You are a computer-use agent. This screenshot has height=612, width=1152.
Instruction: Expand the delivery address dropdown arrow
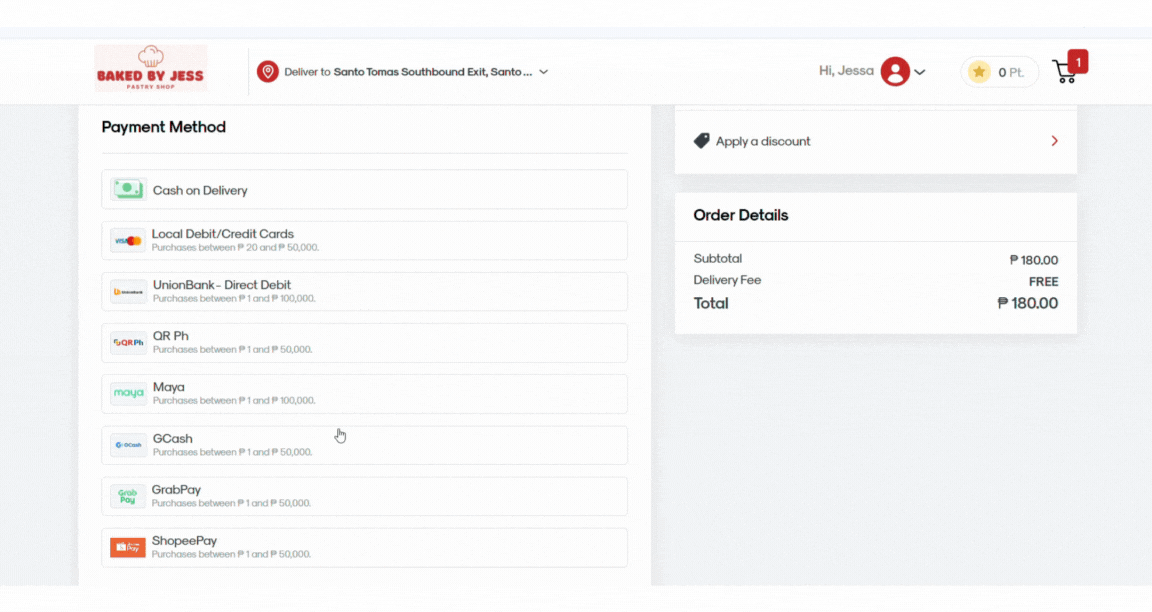coord(544,72)
